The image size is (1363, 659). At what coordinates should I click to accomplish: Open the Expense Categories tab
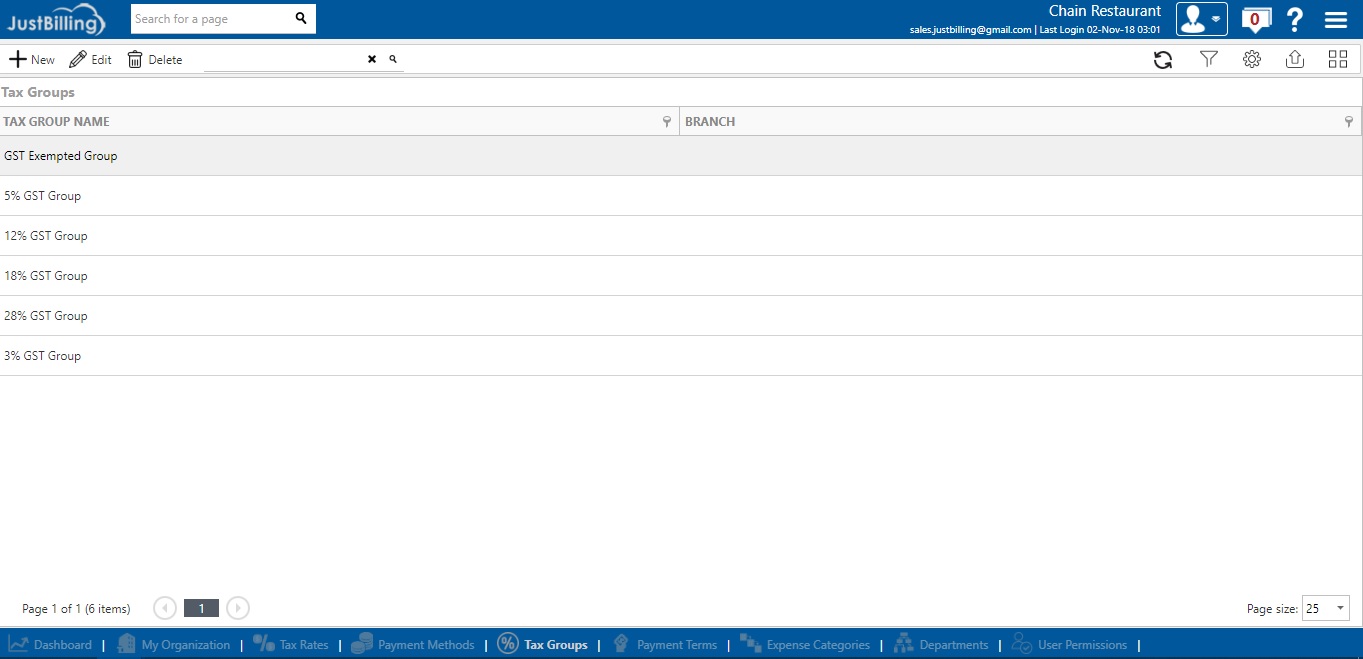pyautogui.click(x=805, y=645)
